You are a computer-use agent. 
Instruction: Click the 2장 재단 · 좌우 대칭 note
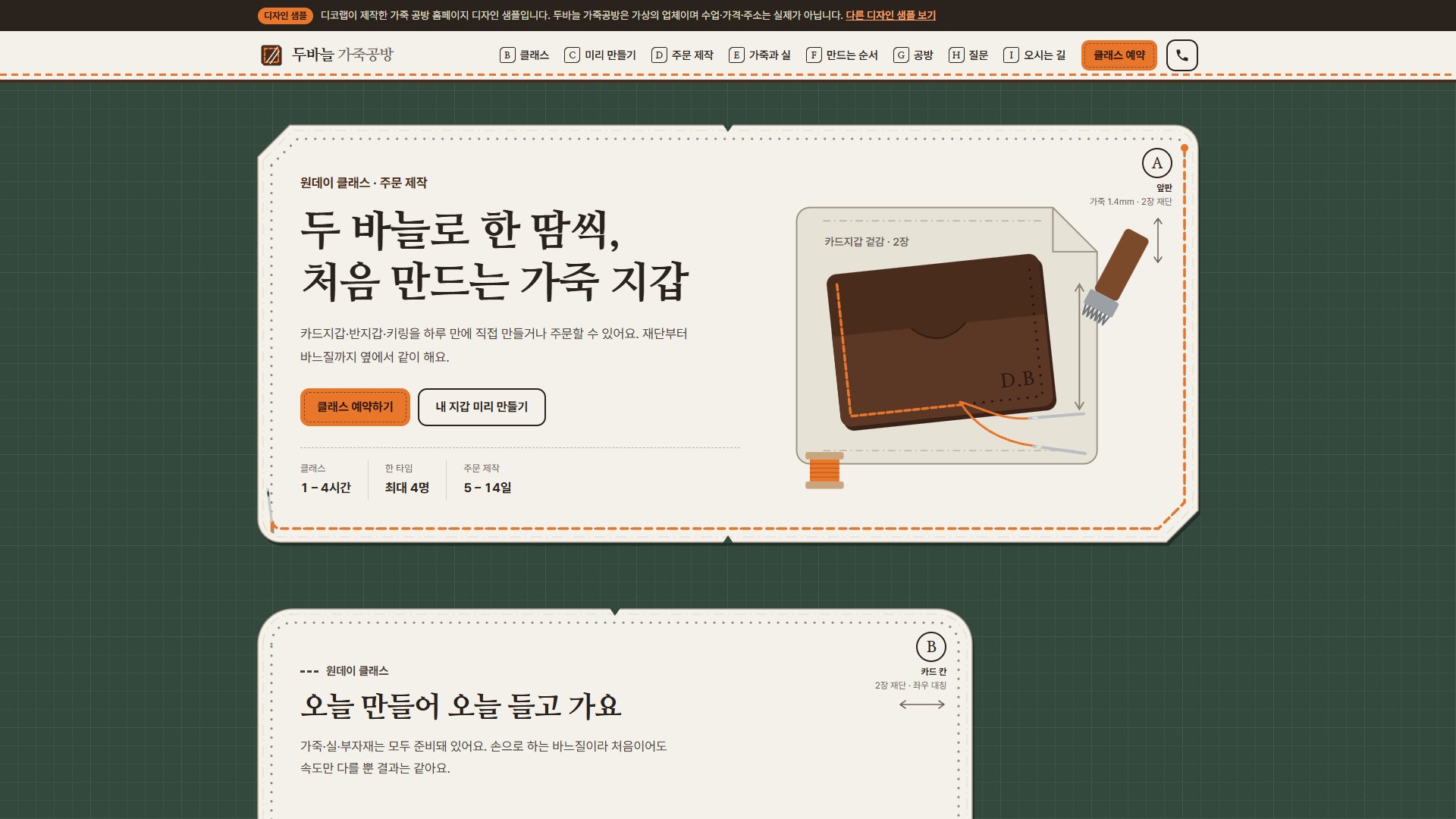tap(911, 686)
